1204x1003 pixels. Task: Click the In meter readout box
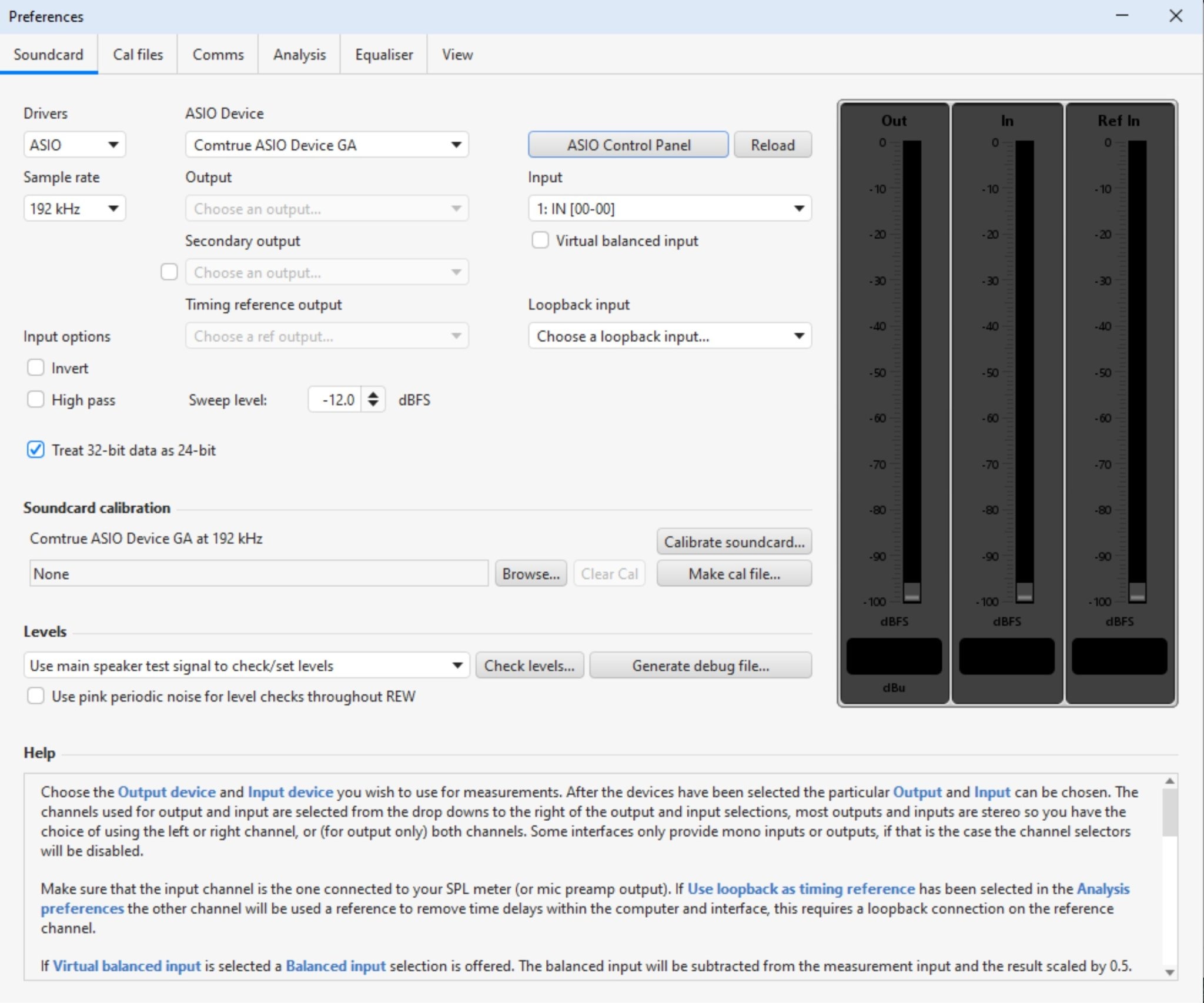1007,656
